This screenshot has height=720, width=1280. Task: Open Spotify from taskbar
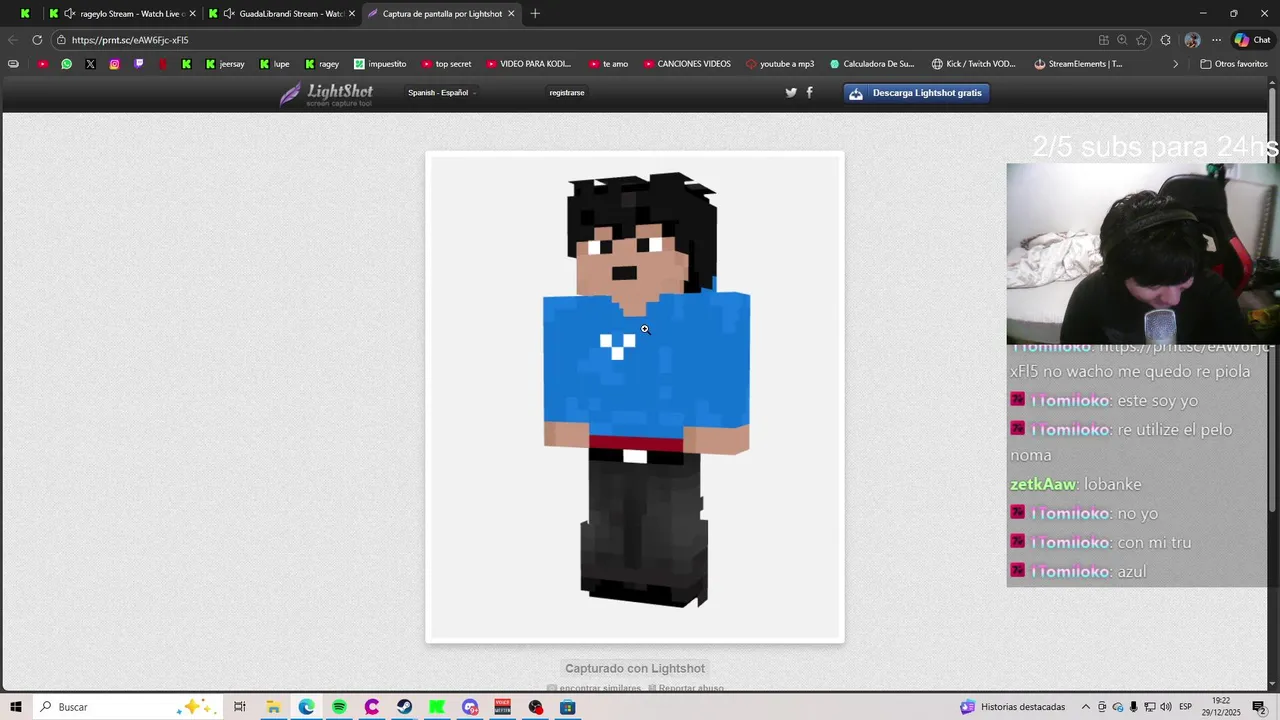click(339, 707)
